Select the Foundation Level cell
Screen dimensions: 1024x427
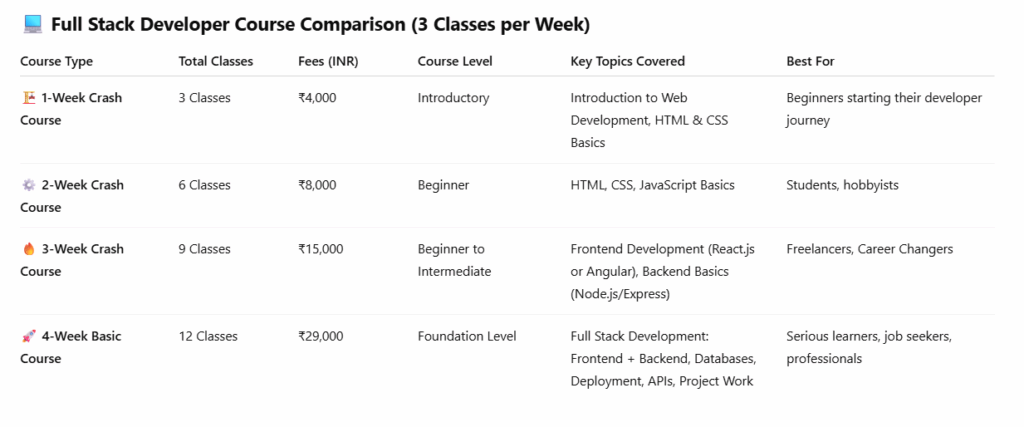click(x=467, y=336)
